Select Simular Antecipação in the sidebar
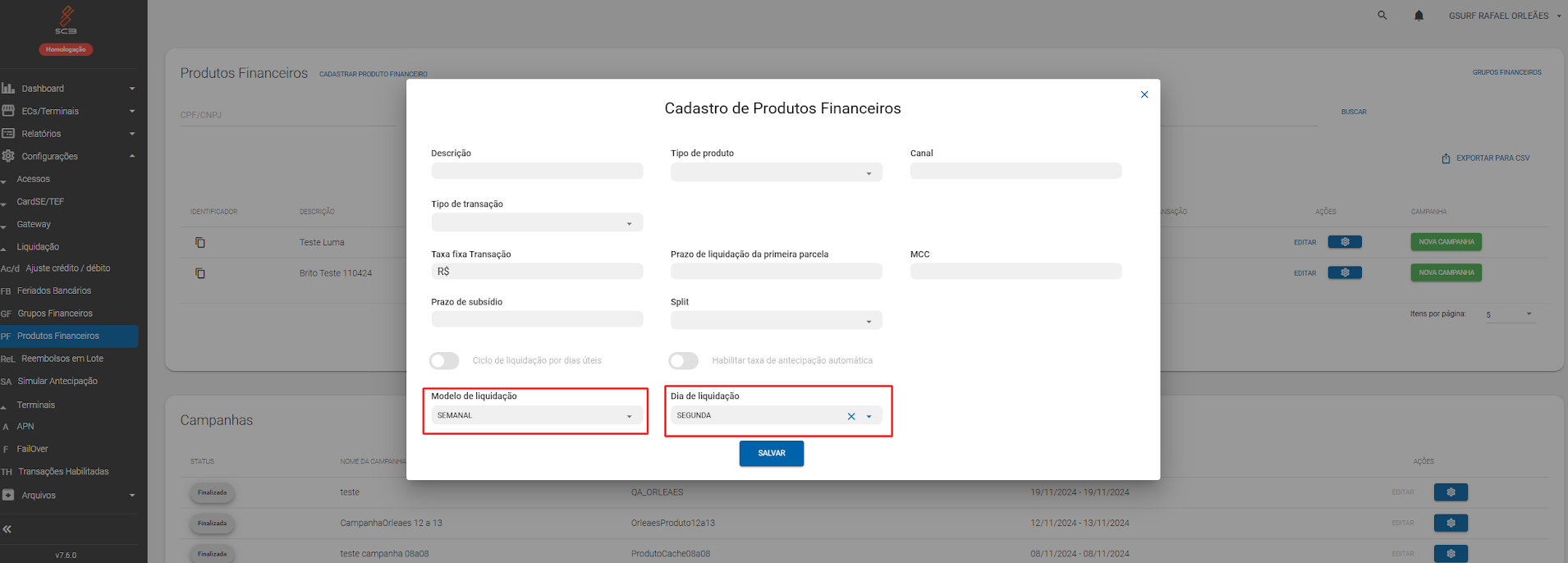Viewport: 1568px width, 563px height. pos(57,382)
